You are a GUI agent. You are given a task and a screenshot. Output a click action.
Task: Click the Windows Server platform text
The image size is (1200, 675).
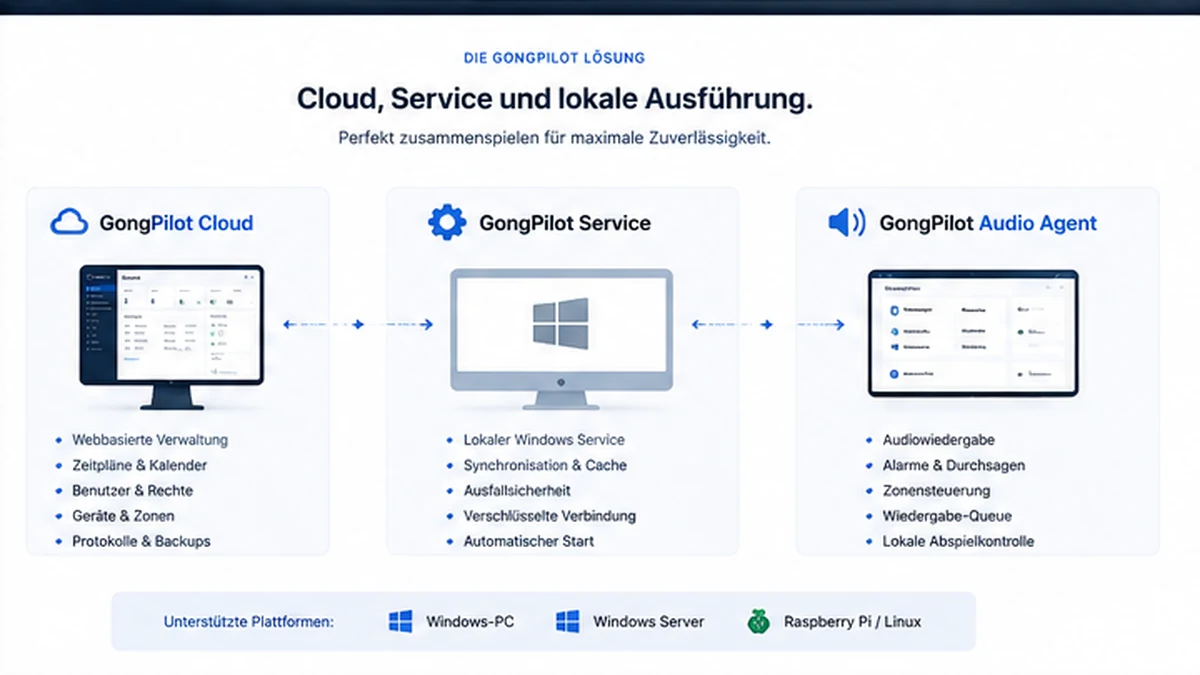click(x=648, y=622)
